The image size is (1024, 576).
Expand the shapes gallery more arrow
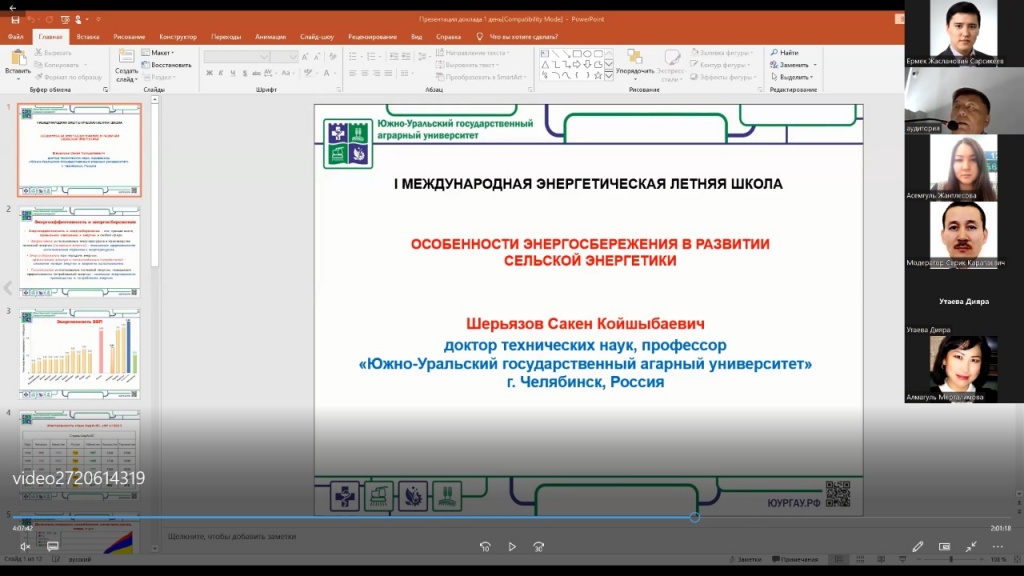[609, 76]
